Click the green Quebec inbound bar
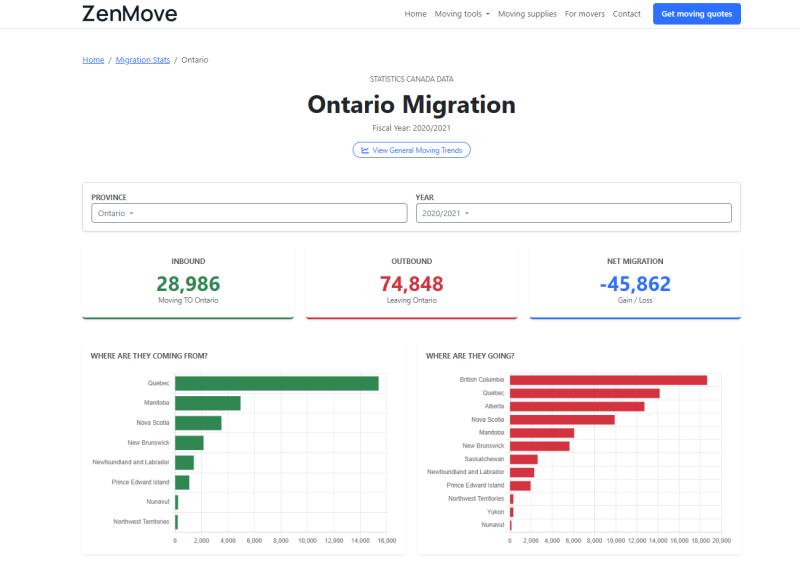This screenshot has width=800, height=563. point(276,383)
